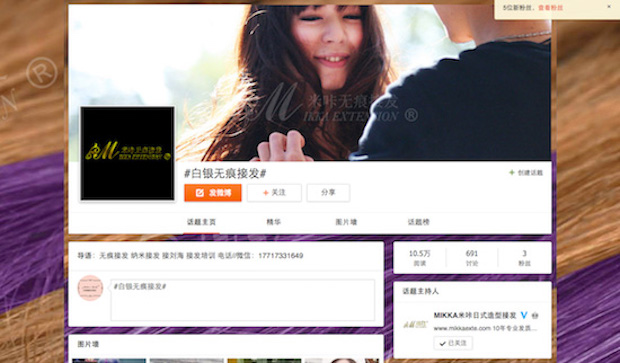This screenshot has width=620, height=363.
Task: Open MIKKA米咪日式造型接发 host profile link
Action: [475, 315]
